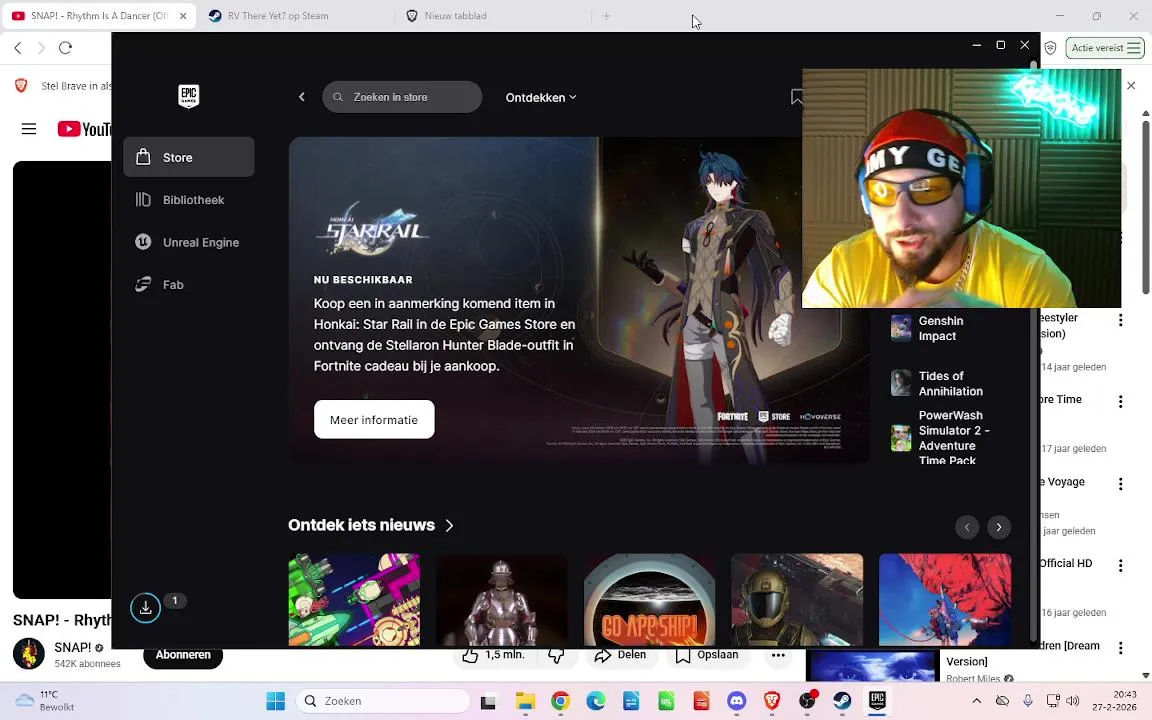
Task: Show hidden system tray icons
Action: tap(976, 701)
